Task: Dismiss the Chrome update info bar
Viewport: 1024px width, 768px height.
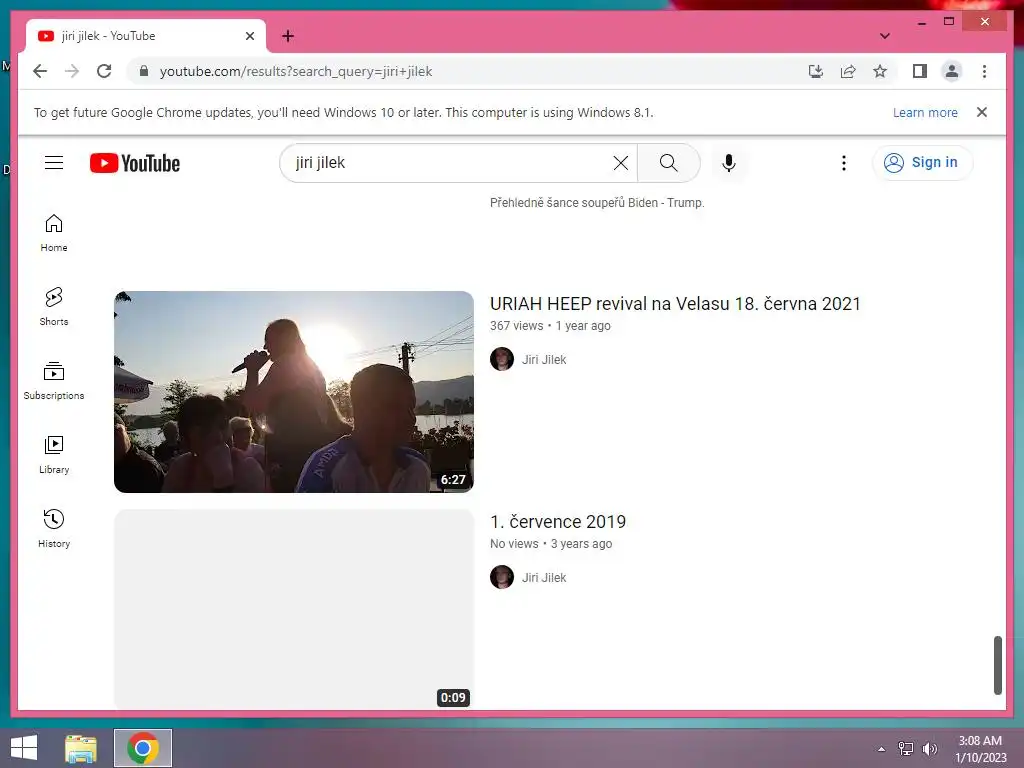Action: coord(982,112)
